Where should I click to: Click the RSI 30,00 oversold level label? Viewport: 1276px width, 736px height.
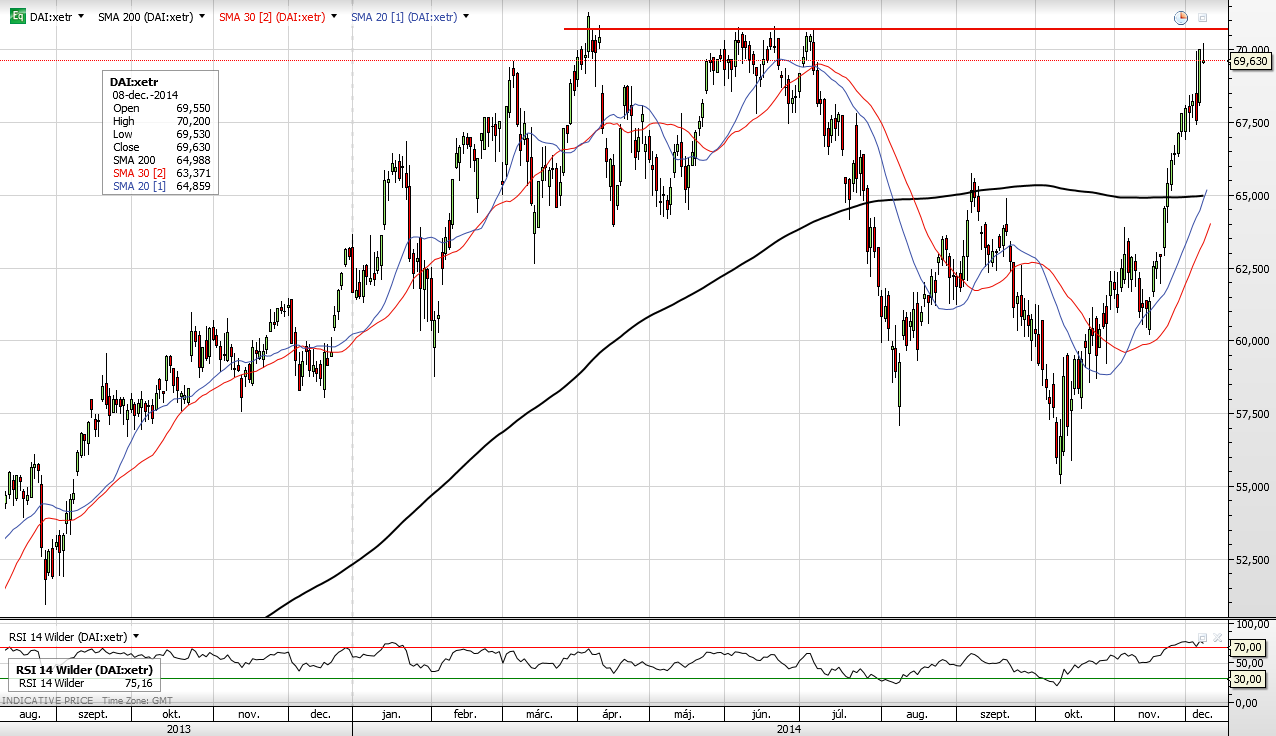pos(1247,679)
